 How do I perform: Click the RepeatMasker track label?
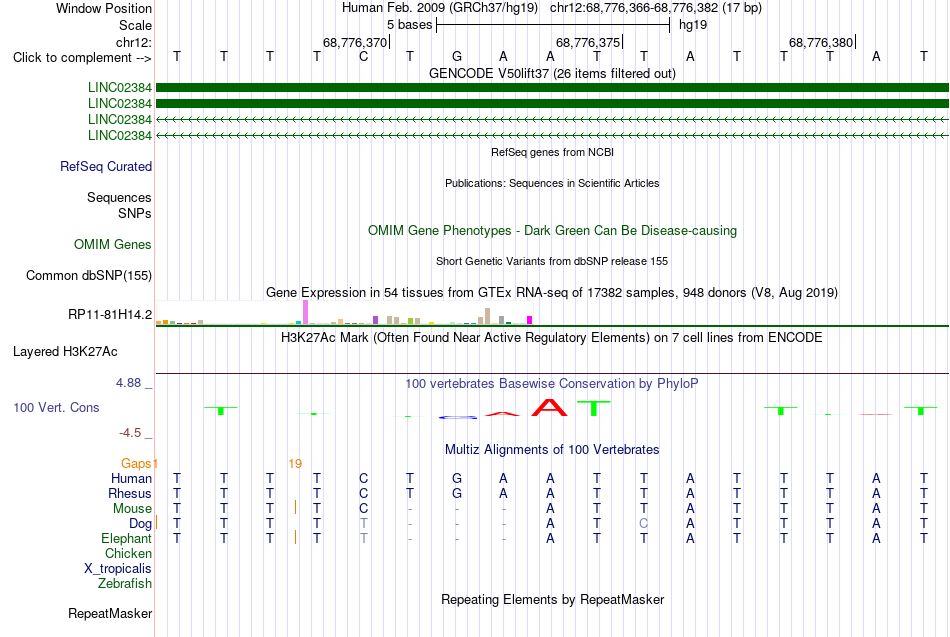click(110, 613)
